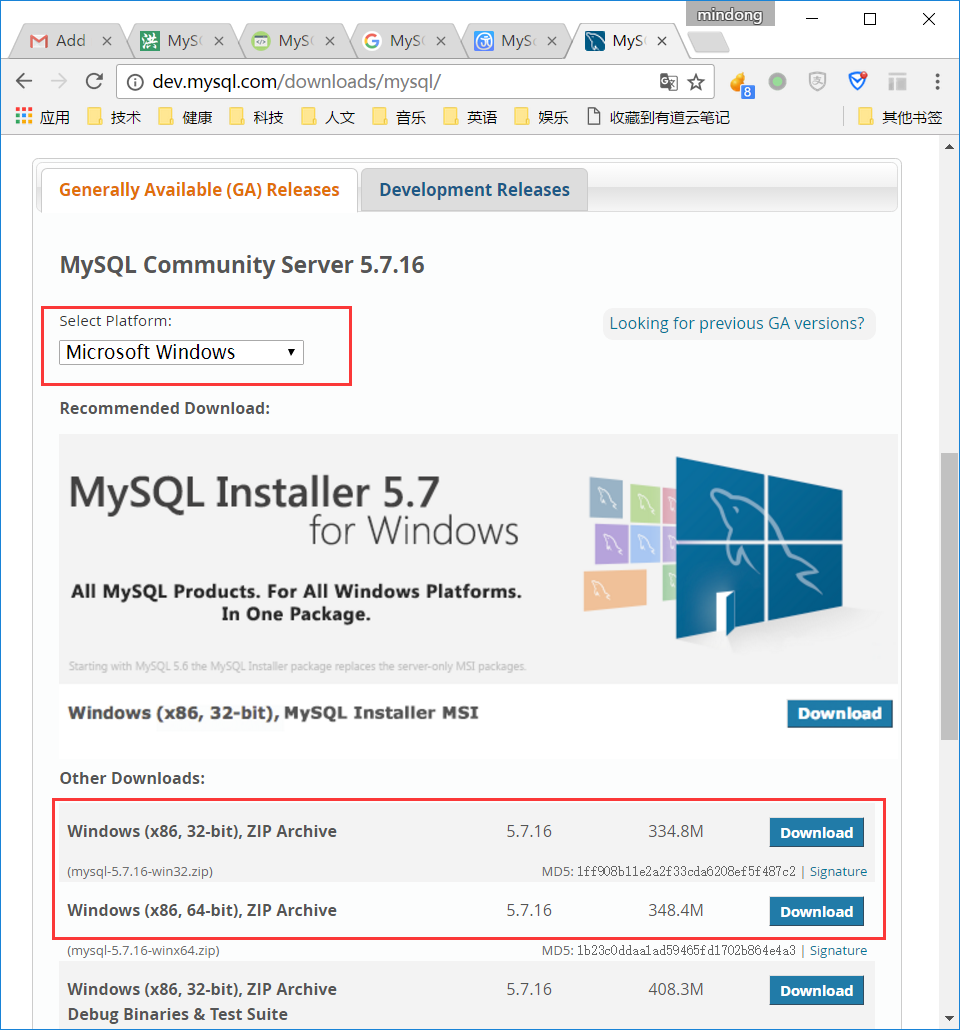The width and height of the screenshot is (960, 1030).
Task: Open the 科技 bookmarks folder
Action: point(257,117)
